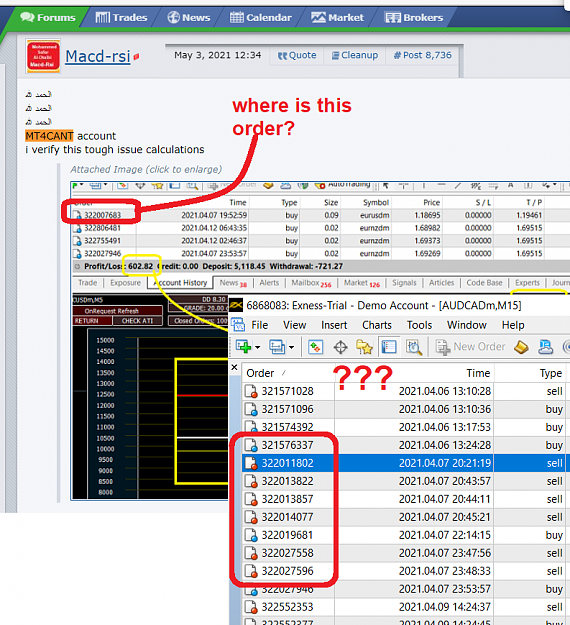The image size is (570, 625).
Task: Switch to the Account History tab
Action: click(180, 283)
